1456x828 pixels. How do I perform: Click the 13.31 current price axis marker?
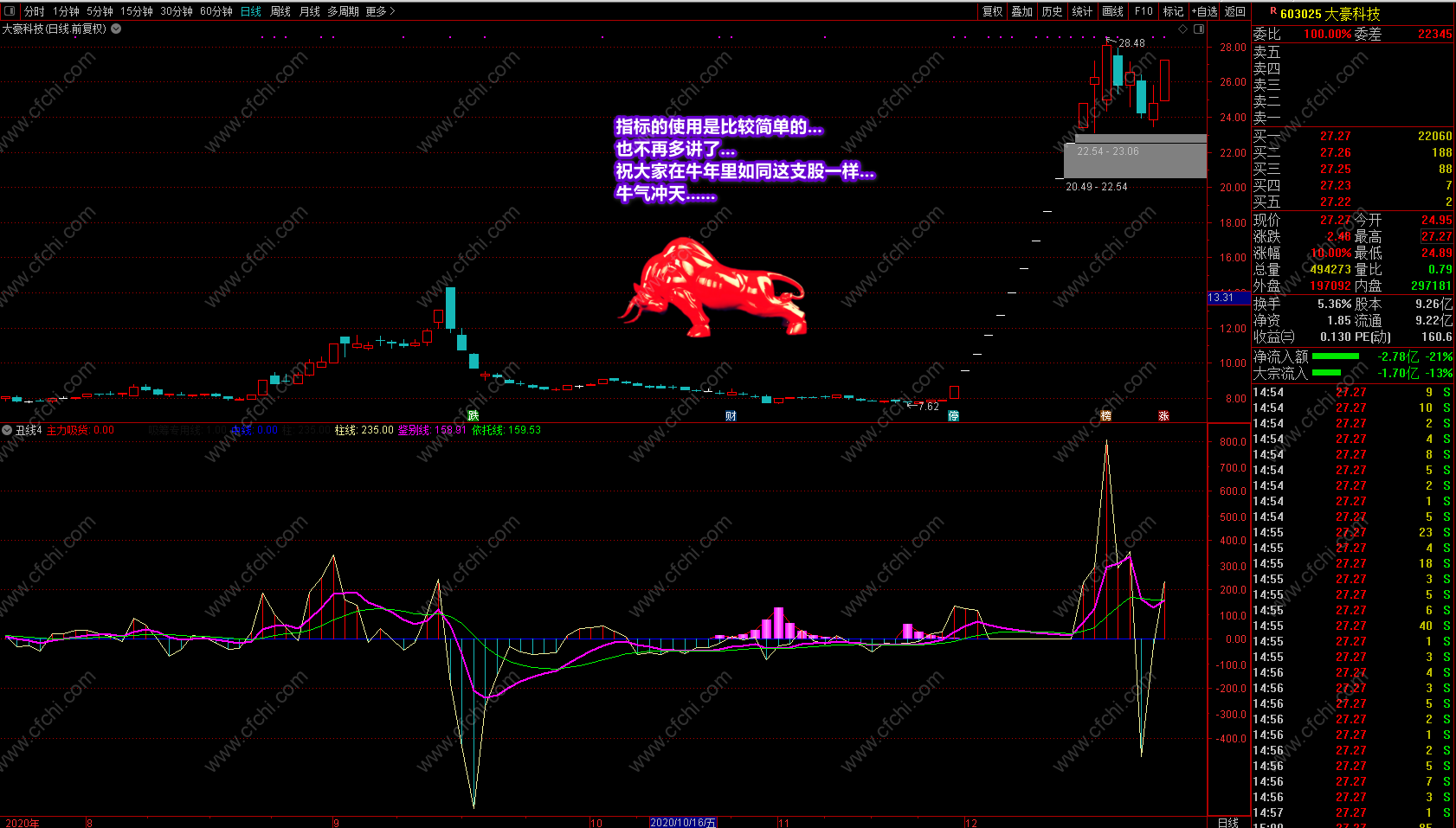point(1228,298)
